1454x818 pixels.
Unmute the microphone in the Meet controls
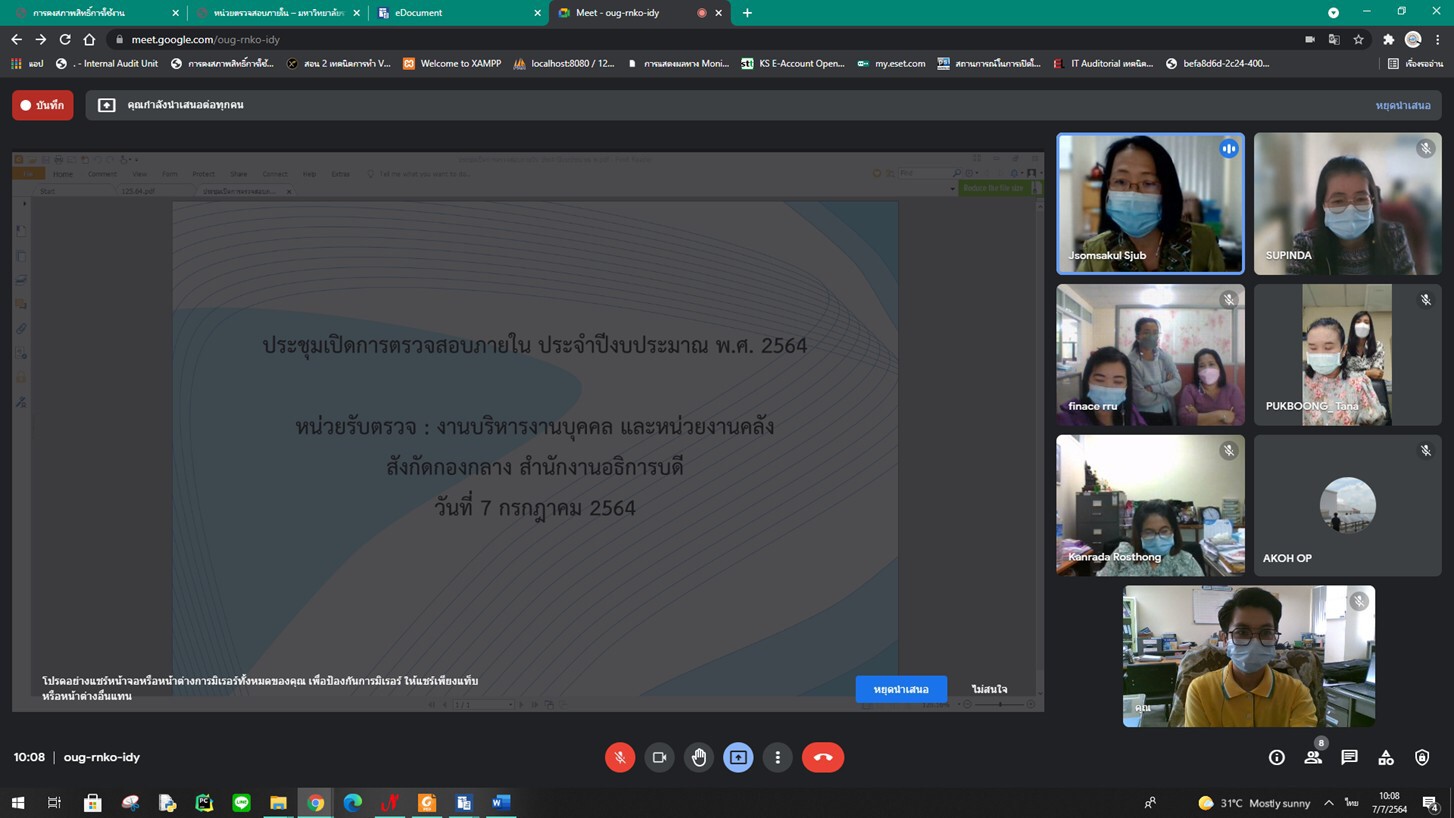pyautogui.click(x=620, y=757)
